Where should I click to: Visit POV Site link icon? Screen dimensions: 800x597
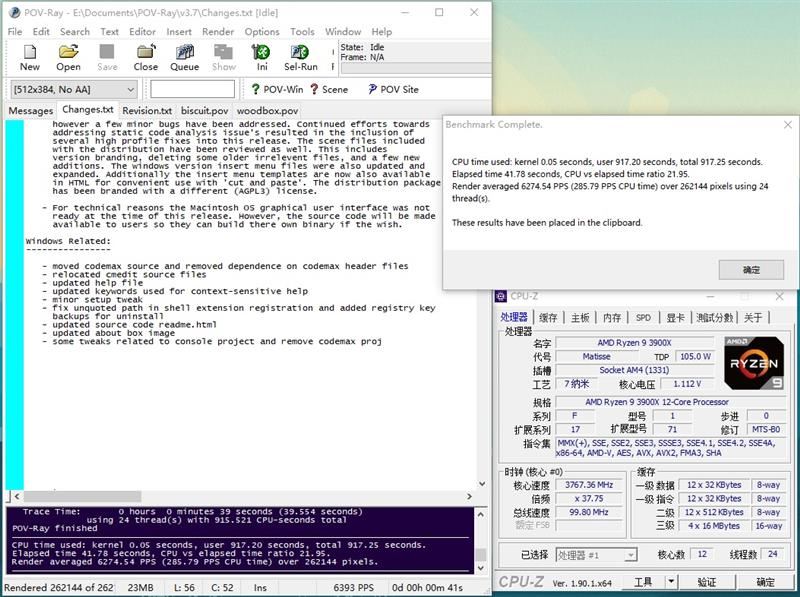coord(393,89)
